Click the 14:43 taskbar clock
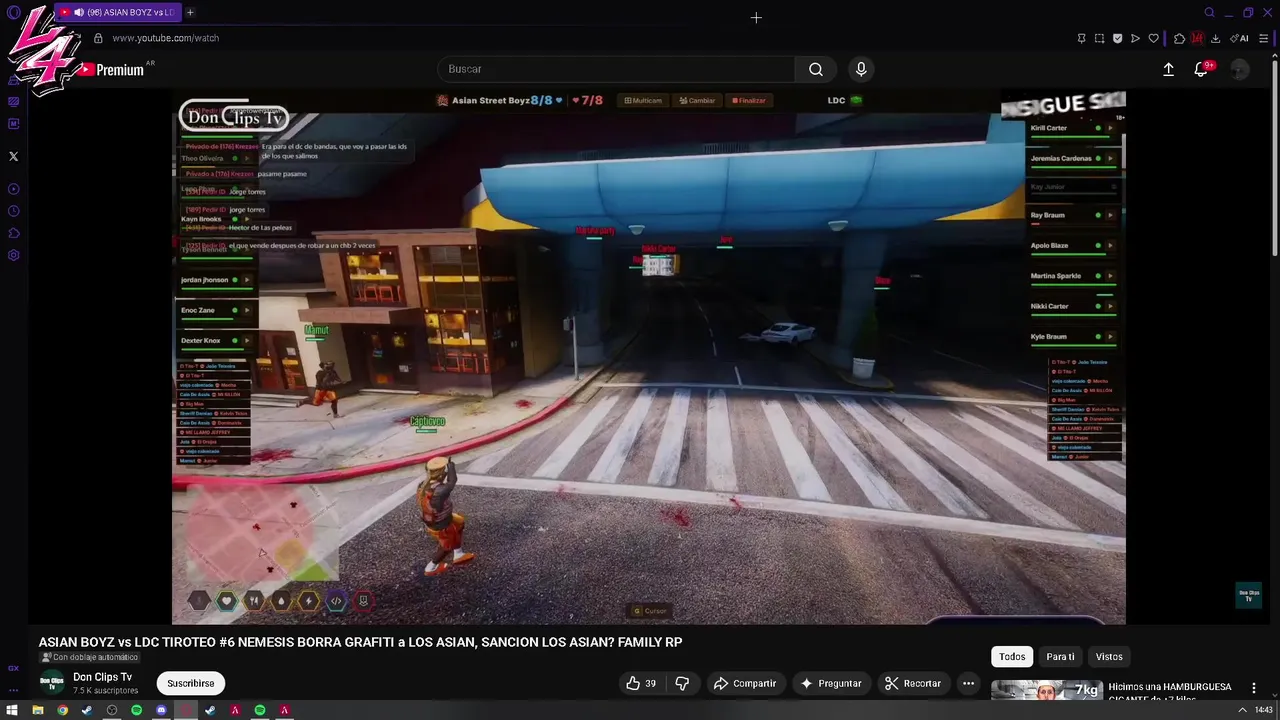This screenshot has height=720, width=1280. pos(1263,710)
